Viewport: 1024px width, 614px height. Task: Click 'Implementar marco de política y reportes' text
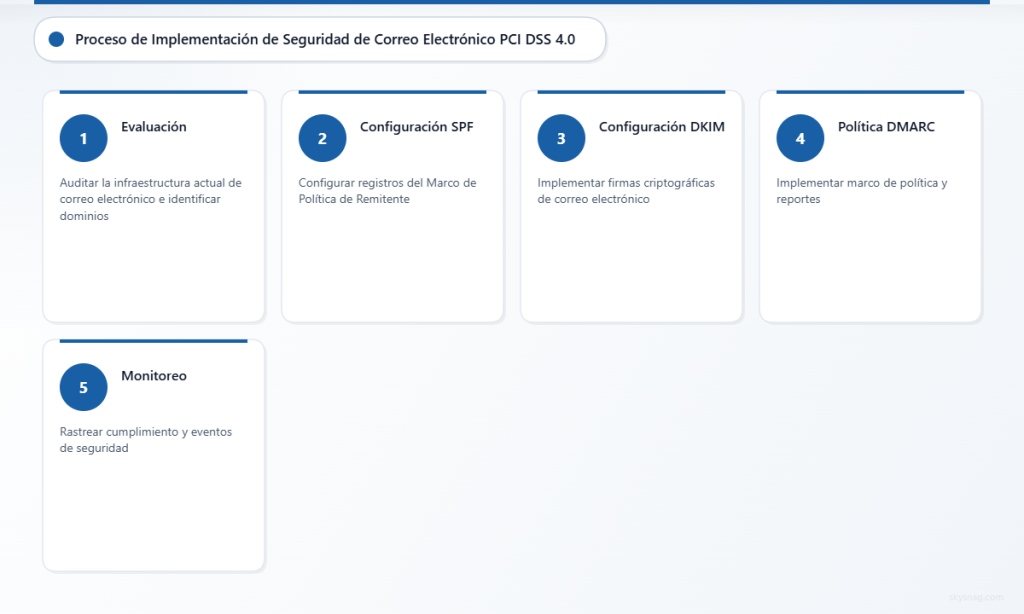click(862, 191)
